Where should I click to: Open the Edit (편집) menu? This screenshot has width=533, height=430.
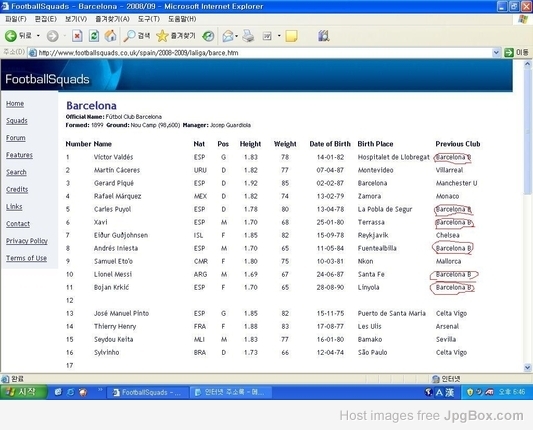click(46, 19)
